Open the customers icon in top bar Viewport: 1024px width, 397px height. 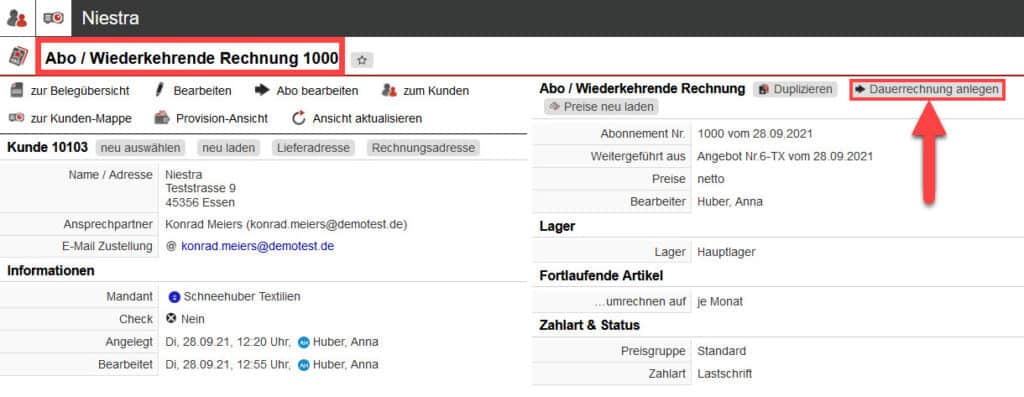point(17,18)
